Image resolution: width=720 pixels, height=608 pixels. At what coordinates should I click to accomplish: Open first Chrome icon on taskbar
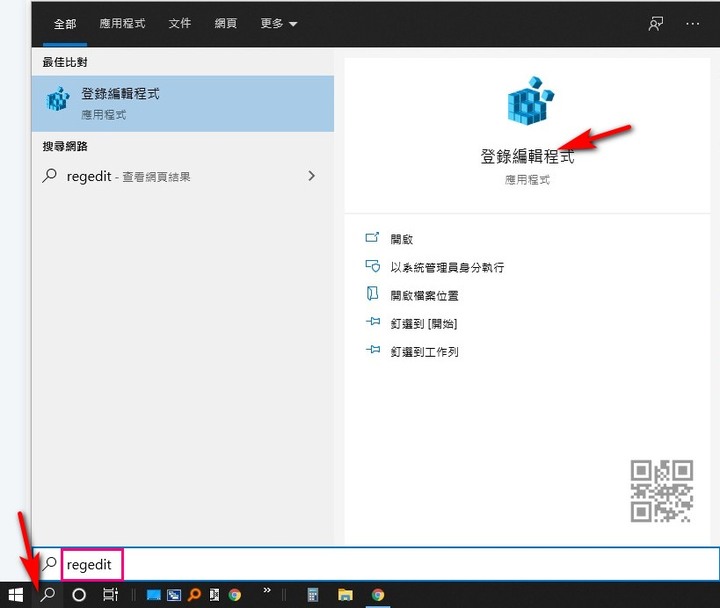pos(235,595)
